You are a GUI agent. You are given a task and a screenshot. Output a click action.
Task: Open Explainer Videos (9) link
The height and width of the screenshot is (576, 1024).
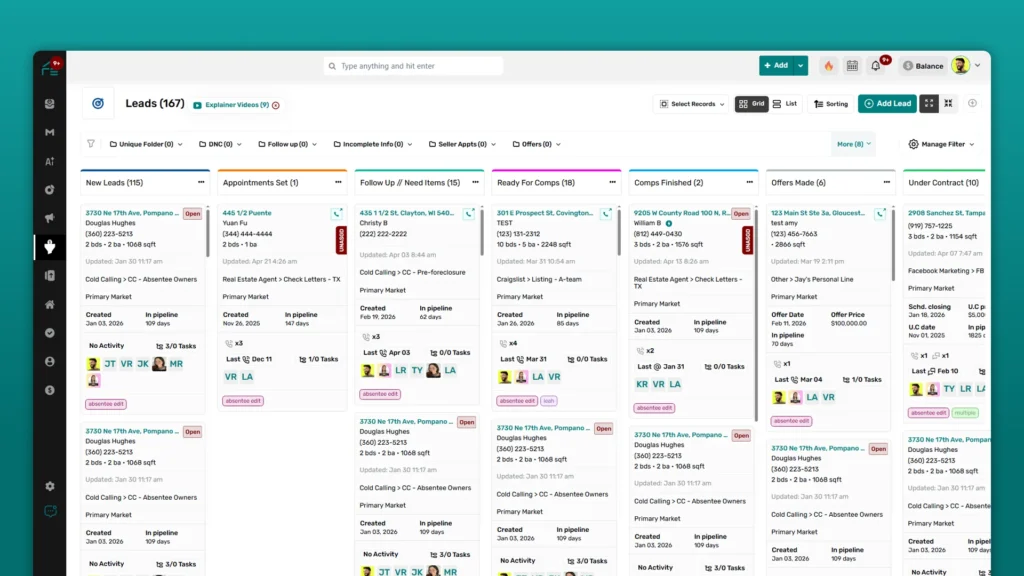tap(236, 104)
